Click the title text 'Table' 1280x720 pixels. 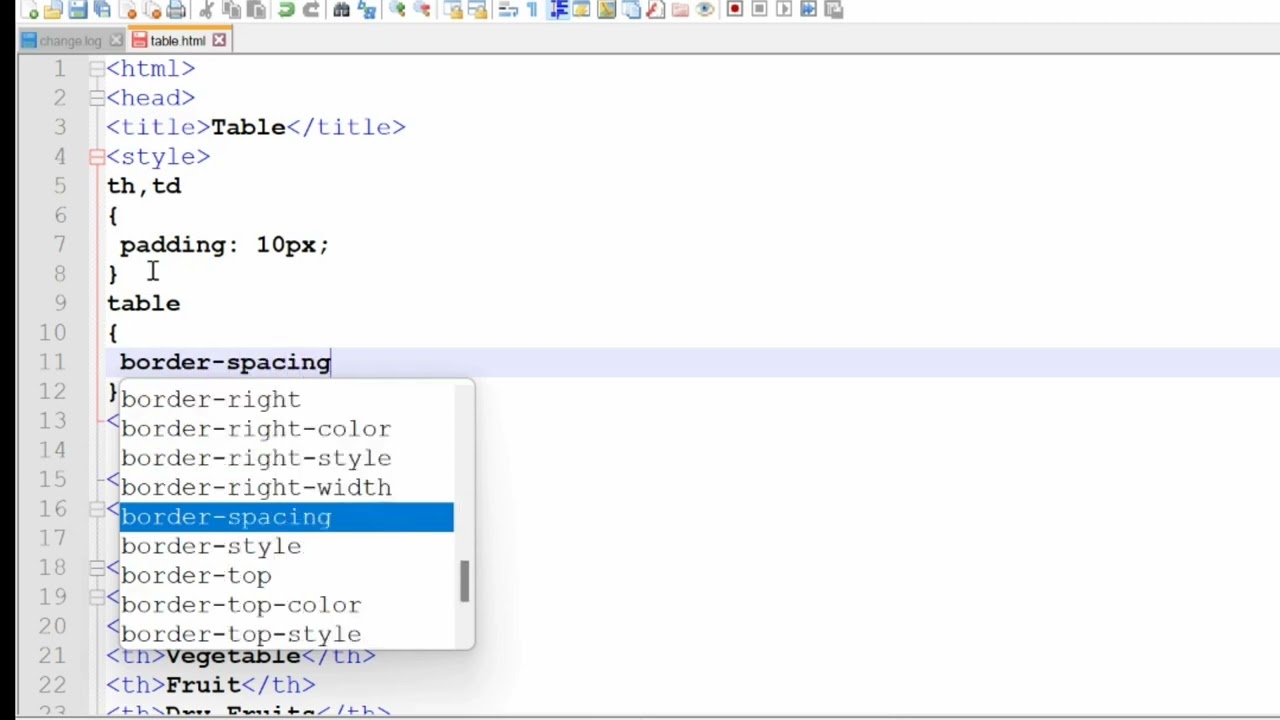click(248, 127)
